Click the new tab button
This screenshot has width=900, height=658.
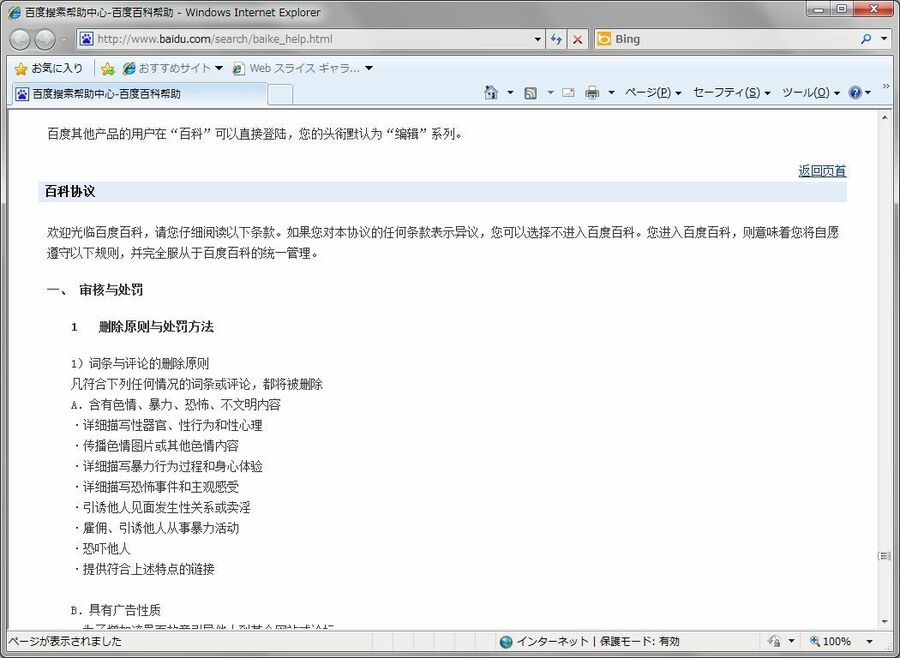tap(281, 94)
